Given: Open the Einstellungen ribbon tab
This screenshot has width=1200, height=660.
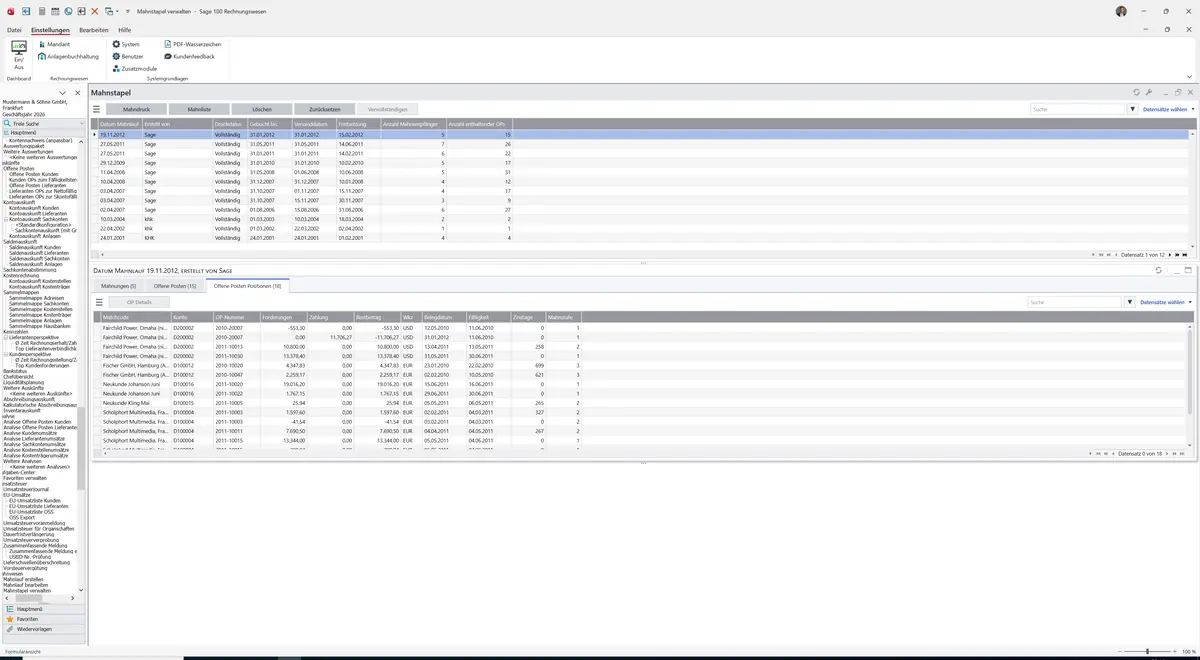Looking at the screenshot, I should tap(50, 30).
